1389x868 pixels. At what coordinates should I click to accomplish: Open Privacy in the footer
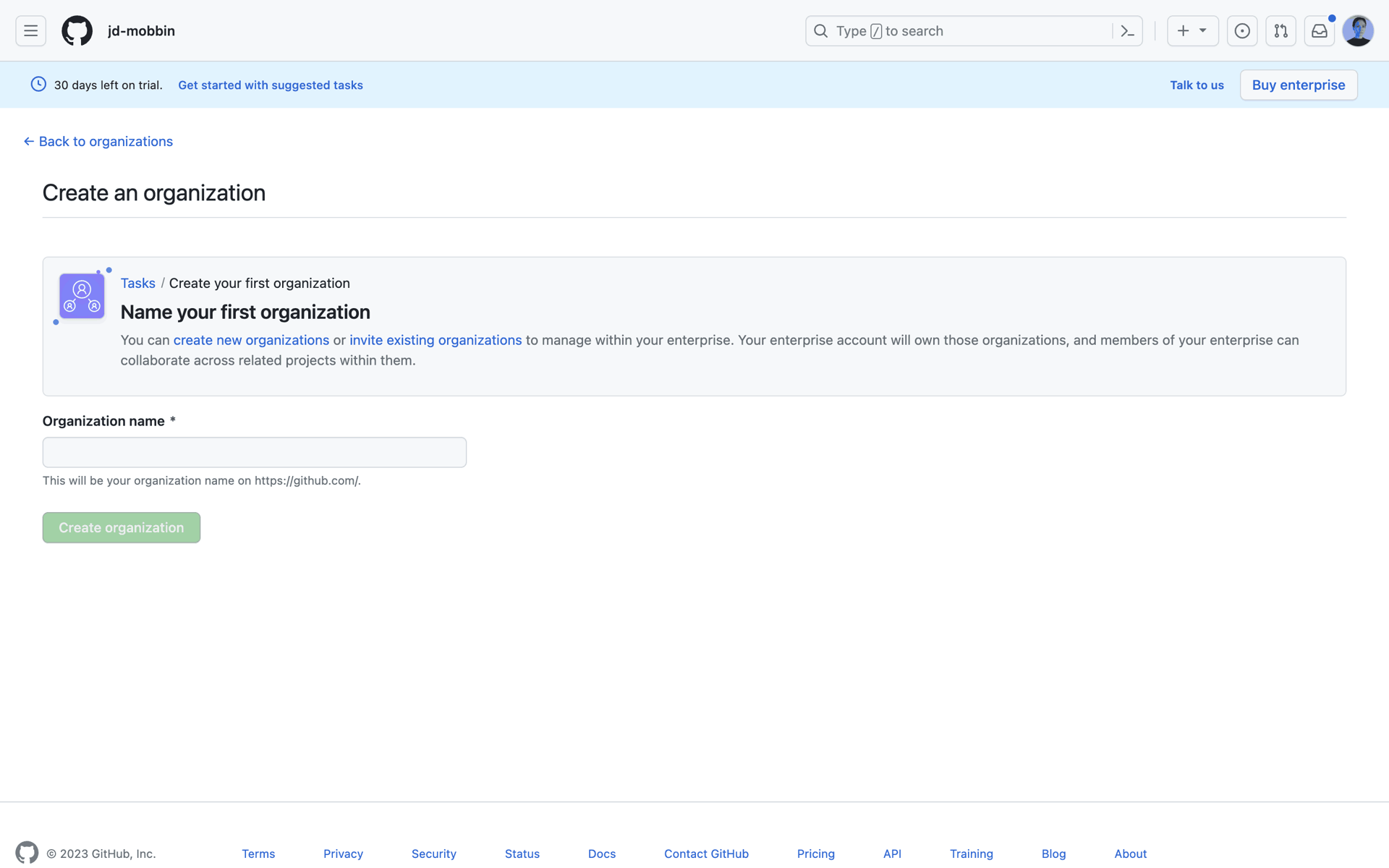[343, 854]
